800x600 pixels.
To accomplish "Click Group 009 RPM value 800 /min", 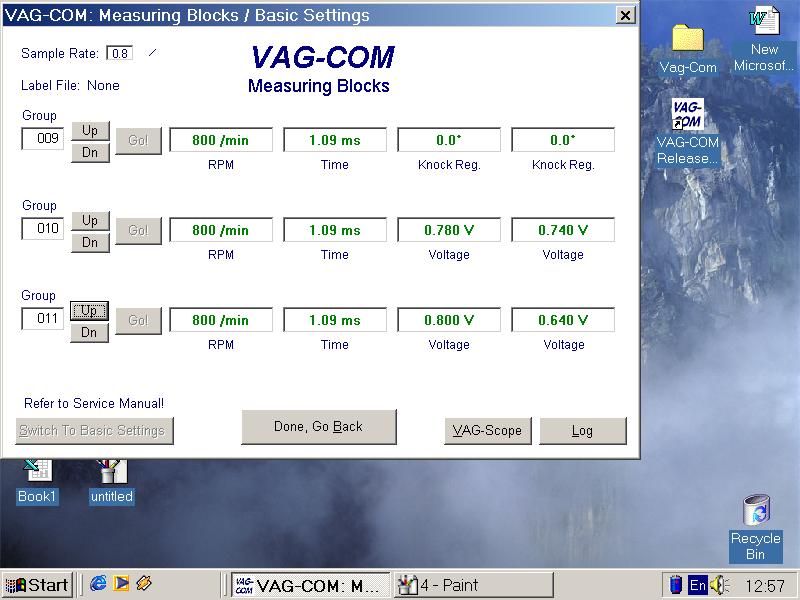I will coord(221,140).
